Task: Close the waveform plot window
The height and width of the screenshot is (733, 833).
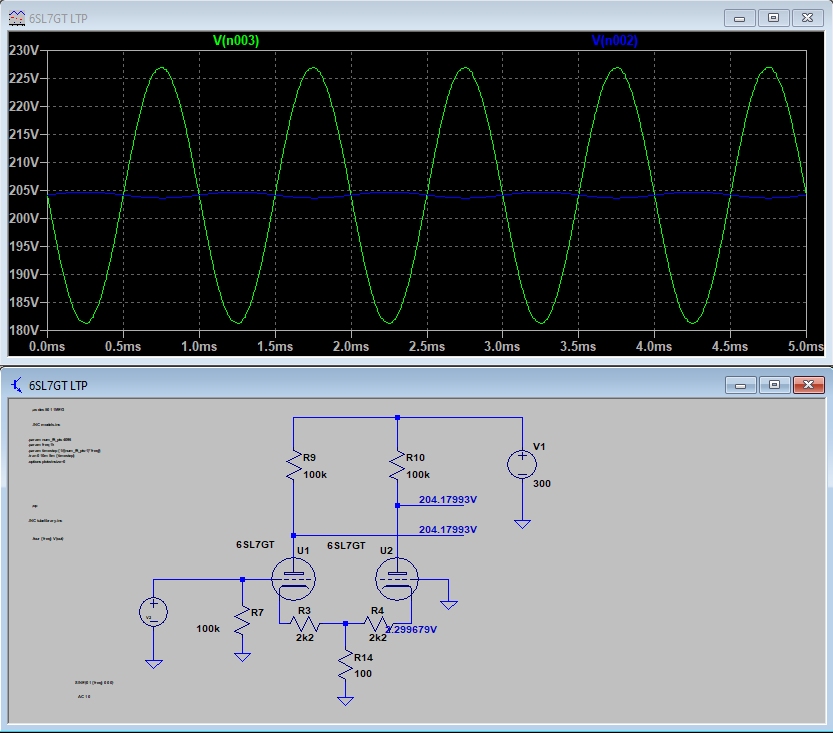Action: [808, 18]
